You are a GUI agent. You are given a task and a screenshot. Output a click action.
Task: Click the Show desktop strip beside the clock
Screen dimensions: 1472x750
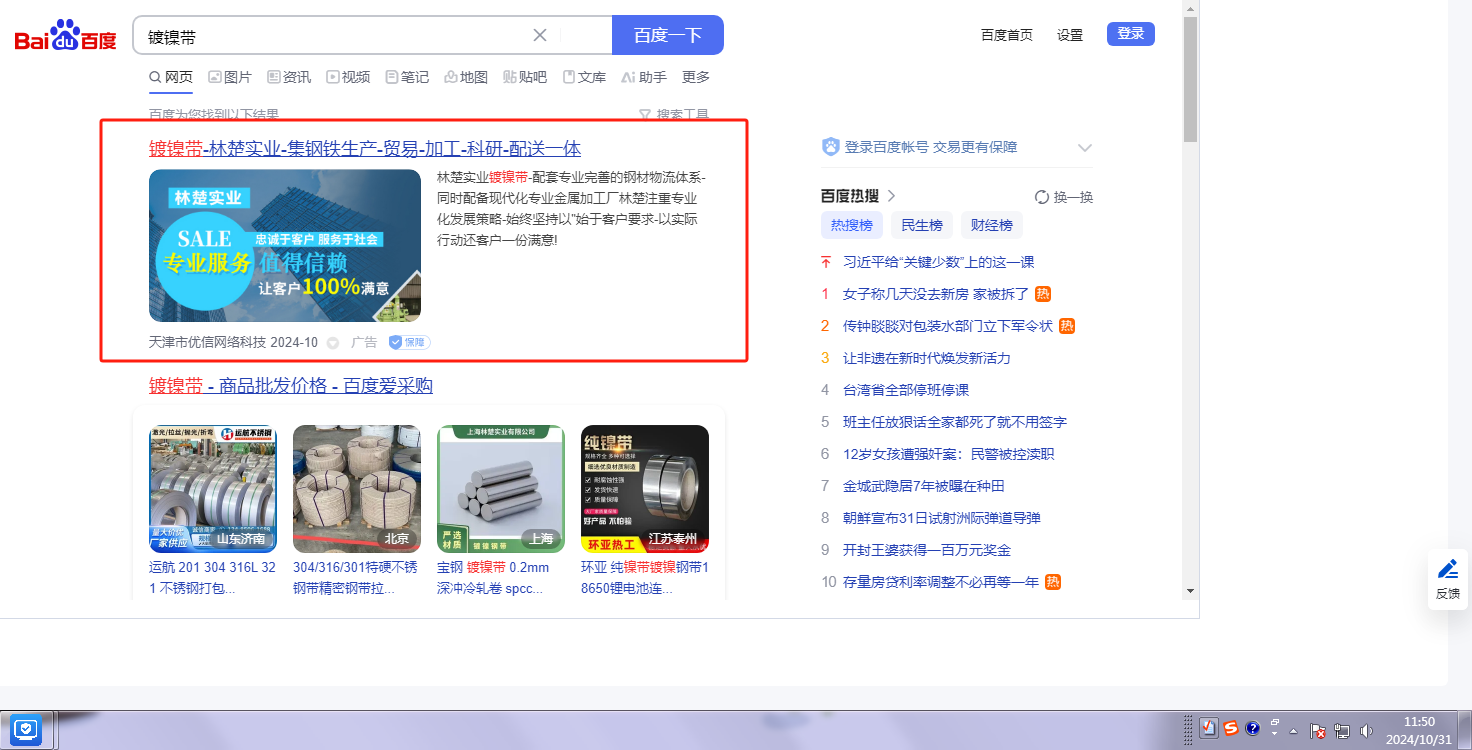1465,730
